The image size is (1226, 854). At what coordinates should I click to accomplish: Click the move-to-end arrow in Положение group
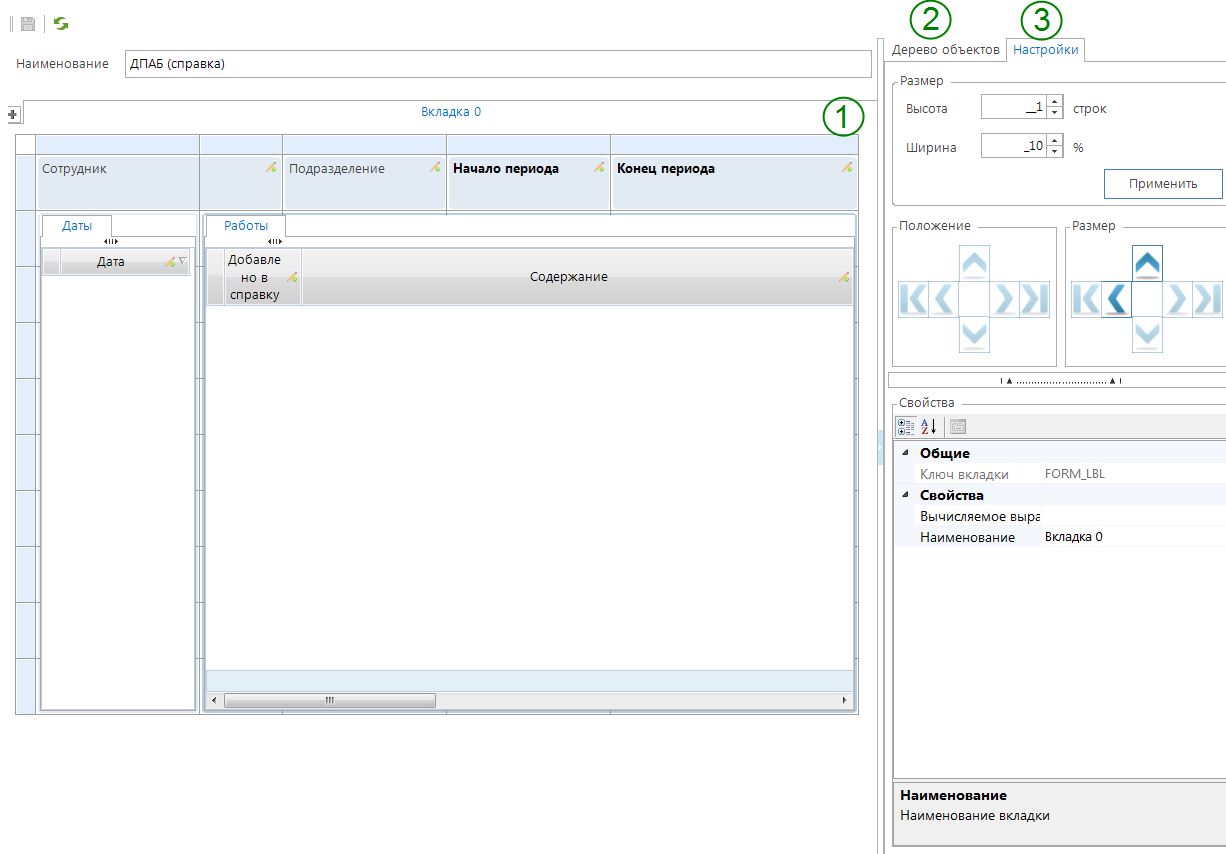click(x=1036, y=299)
